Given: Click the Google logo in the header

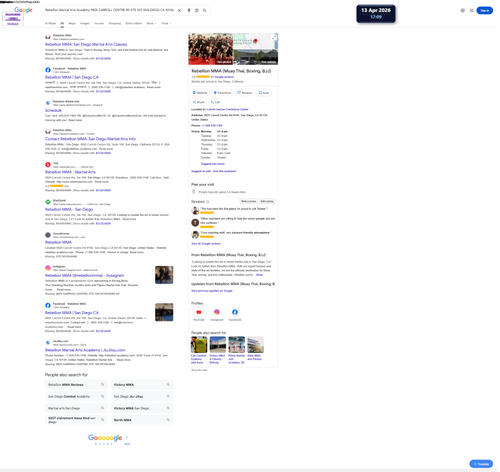Looking at the screenshot, I should click(x=23, y=10).
